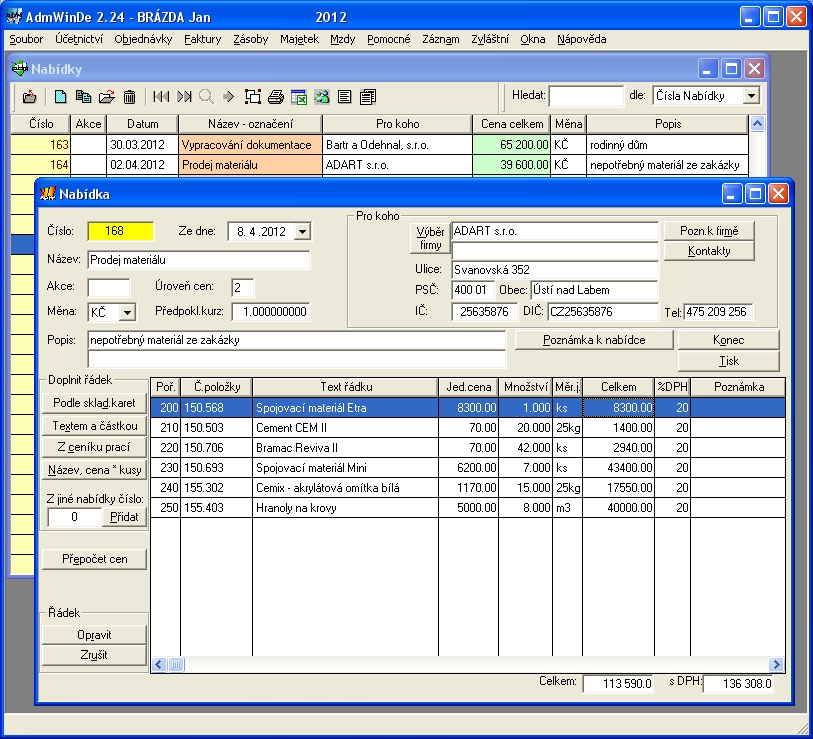Open the Majetek menu
The width and height of the screenshot is (813, 739).
click(299, 39)
